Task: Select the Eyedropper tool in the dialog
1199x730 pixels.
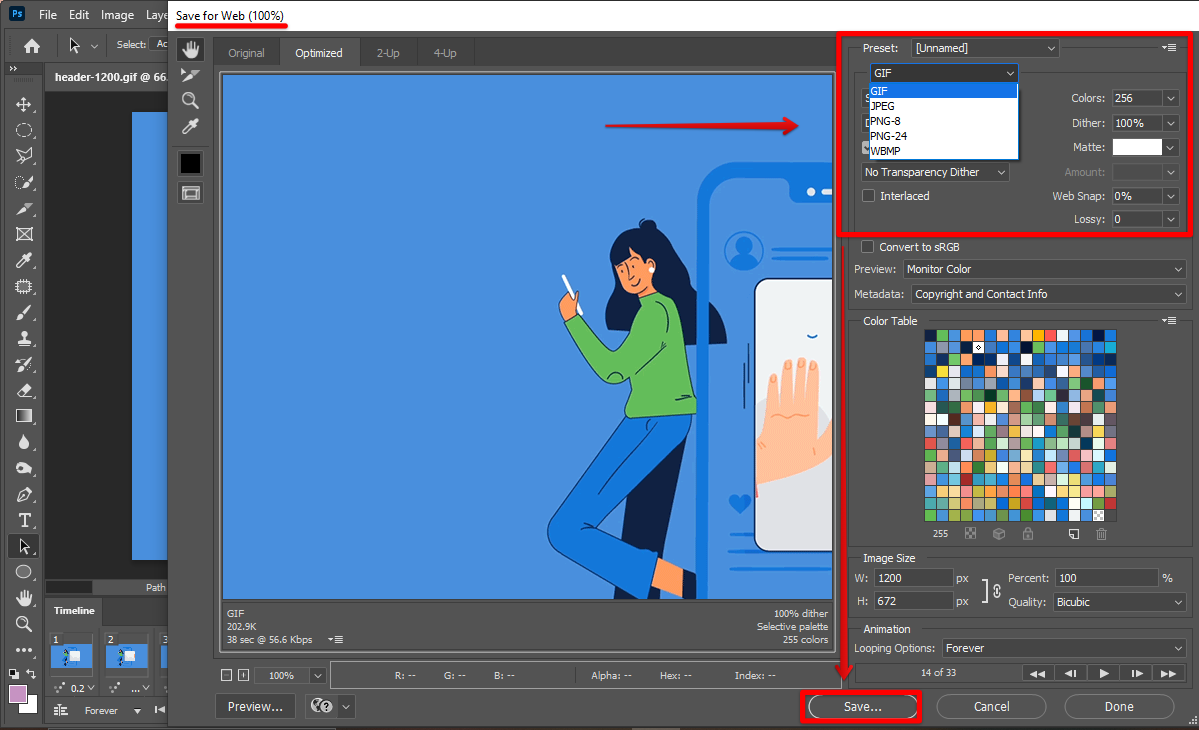Action: pos(190,126)
